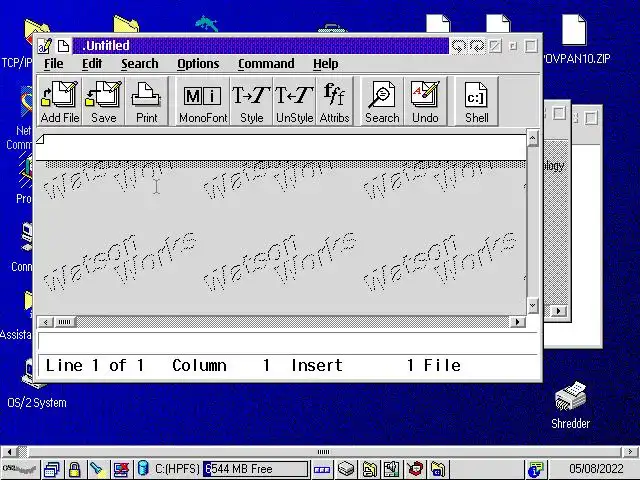The image size is (640, 480).
Task: Click the desktop bottom scrollbar thumb grip
Action: click(x=323, y=451)
